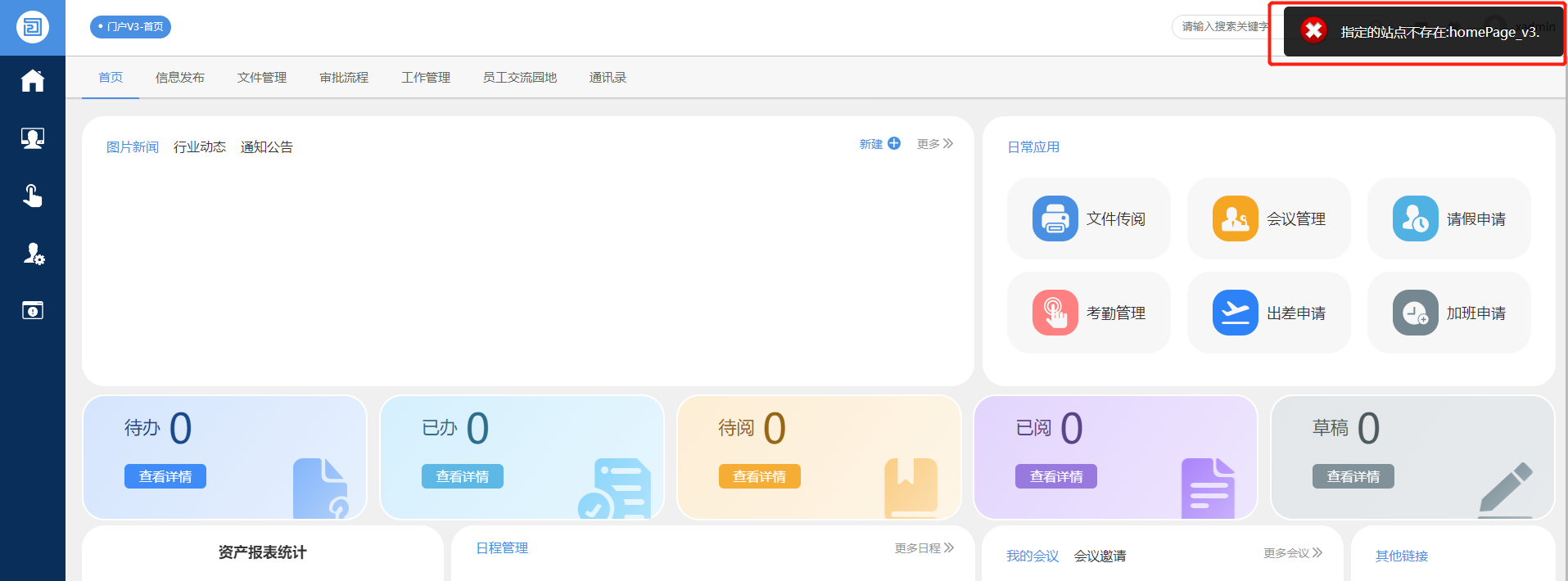Expand 更多日程 in the schedule panel
Screen dimensions: 1568x581
[x=924, y=547]
